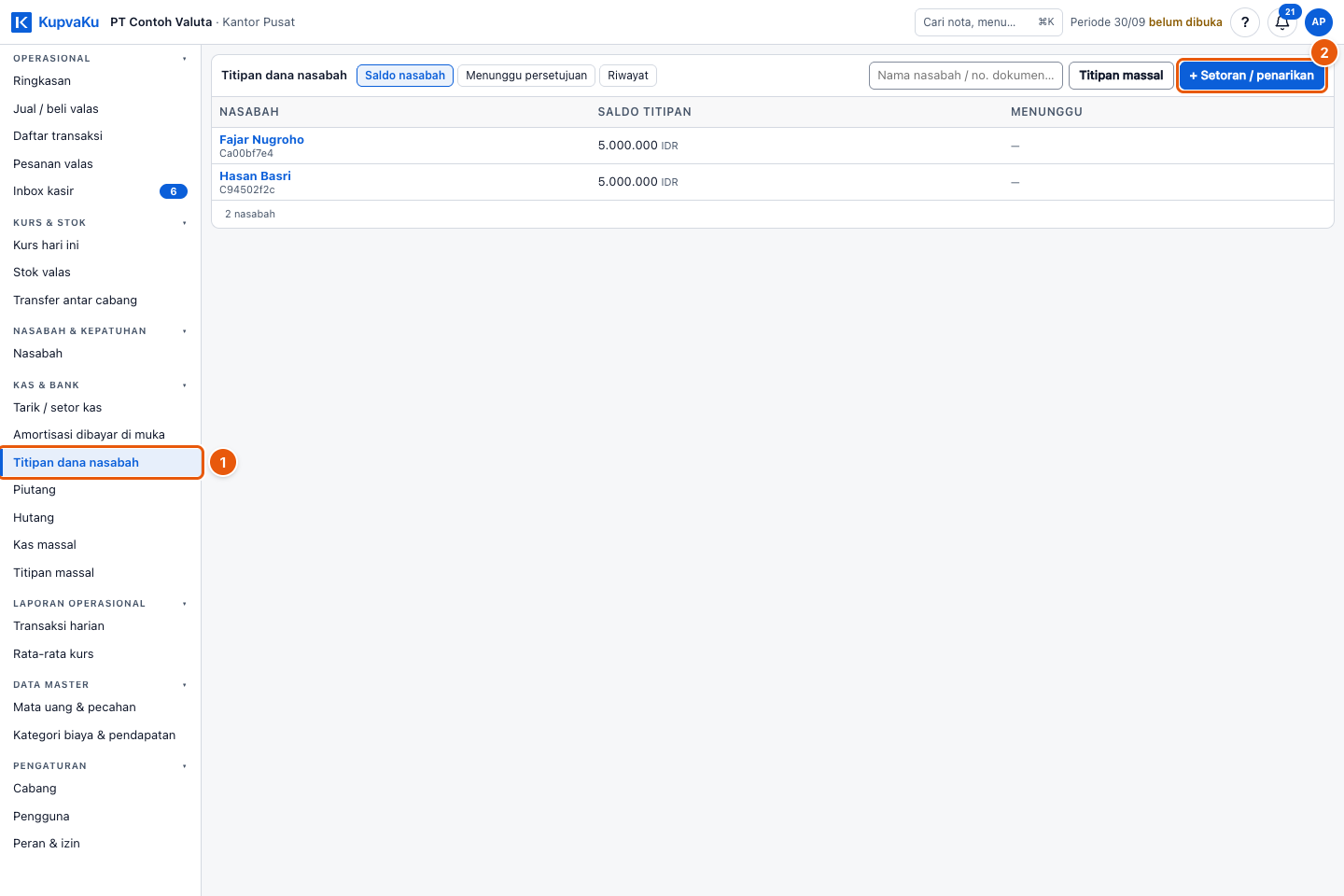This screenshot has width=1344, height=896.
Task: Click the Titipan massal button
Action: click(x=1121, y=76)
